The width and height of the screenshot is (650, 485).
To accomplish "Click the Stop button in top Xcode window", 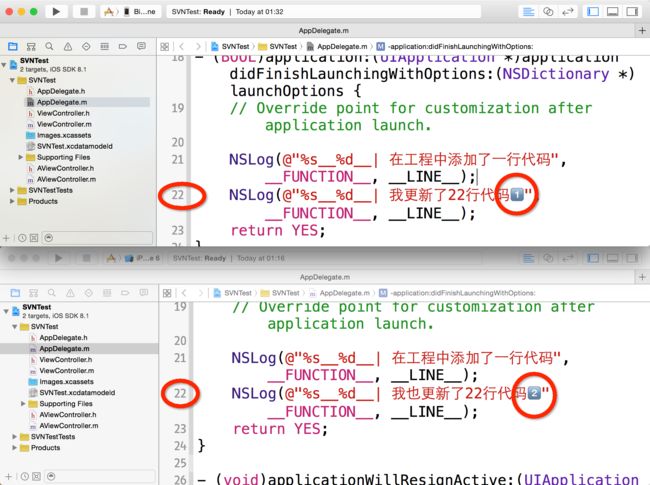I will click(84, 12).
